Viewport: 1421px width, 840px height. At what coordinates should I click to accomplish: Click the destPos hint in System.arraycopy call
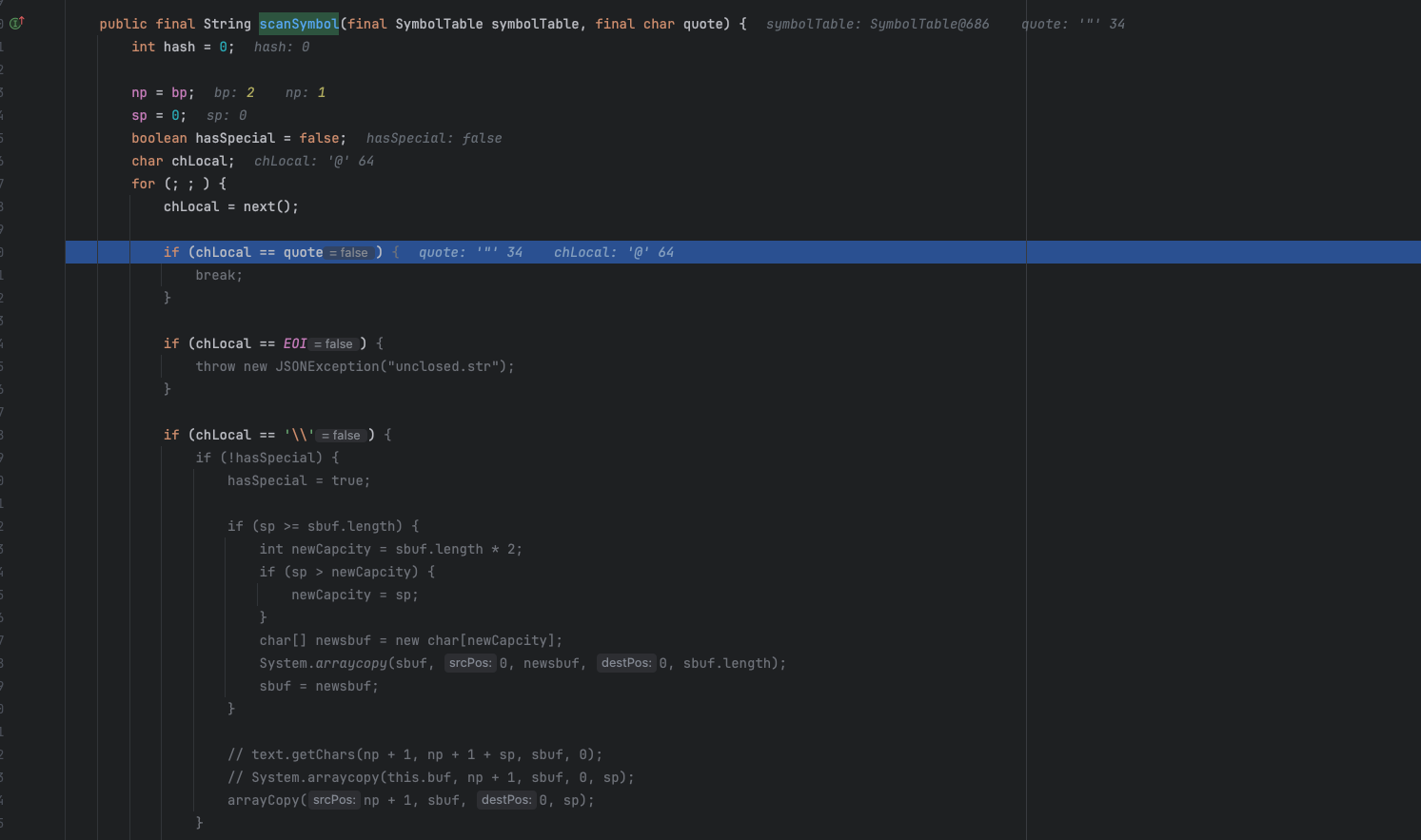point(625,663)
